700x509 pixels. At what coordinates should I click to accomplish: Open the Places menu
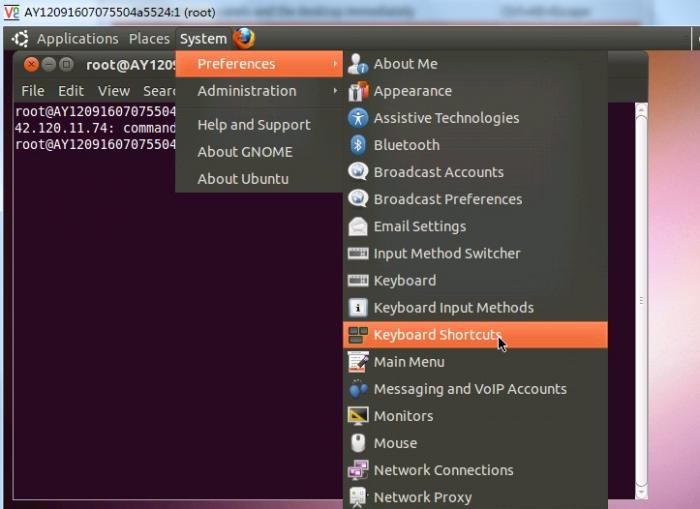click(x=149, y=39)
